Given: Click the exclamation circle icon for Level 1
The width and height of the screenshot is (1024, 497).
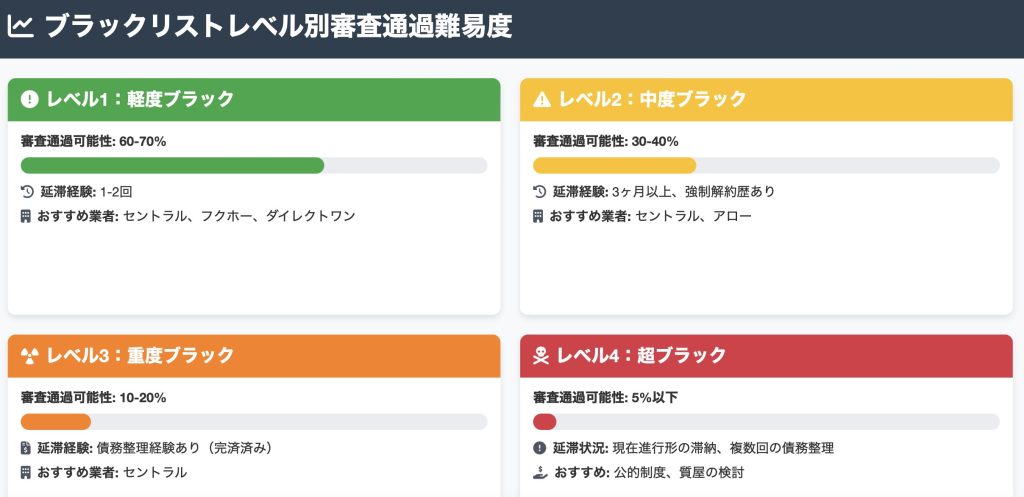Looking at the screenshot, I should [29, 99].
